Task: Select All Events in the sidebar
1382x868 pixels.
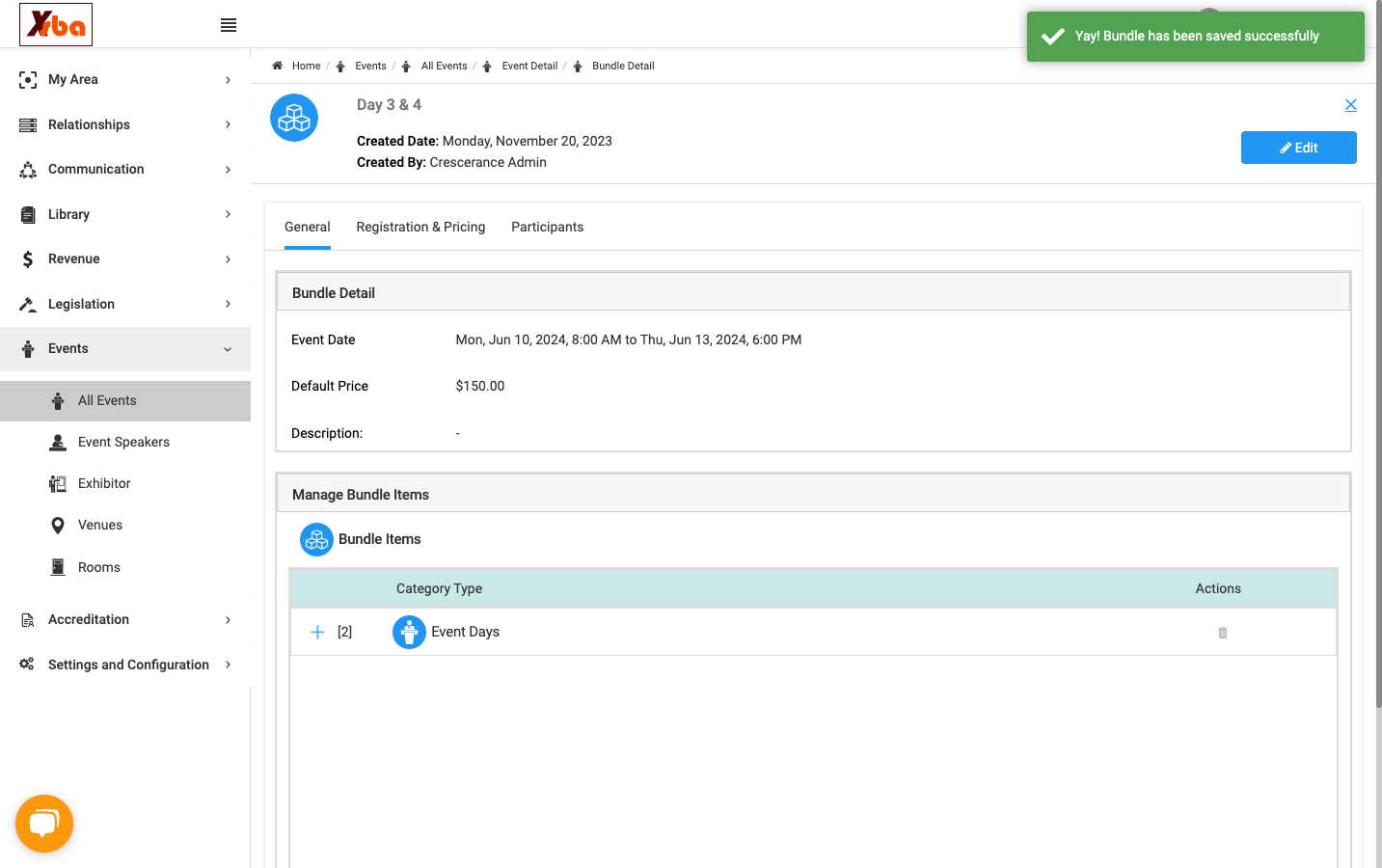Action: [125, 401]
